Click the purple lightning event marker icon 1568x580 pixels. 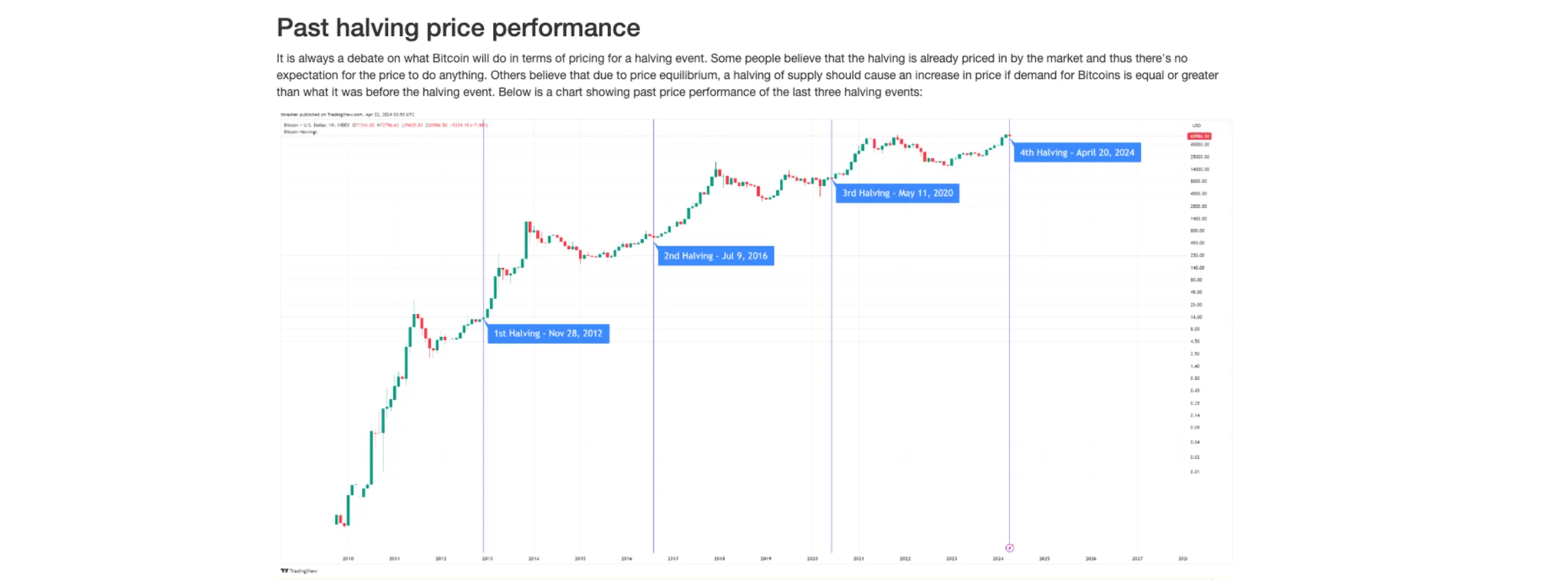pyautogui.click(x=1010, y=548)
